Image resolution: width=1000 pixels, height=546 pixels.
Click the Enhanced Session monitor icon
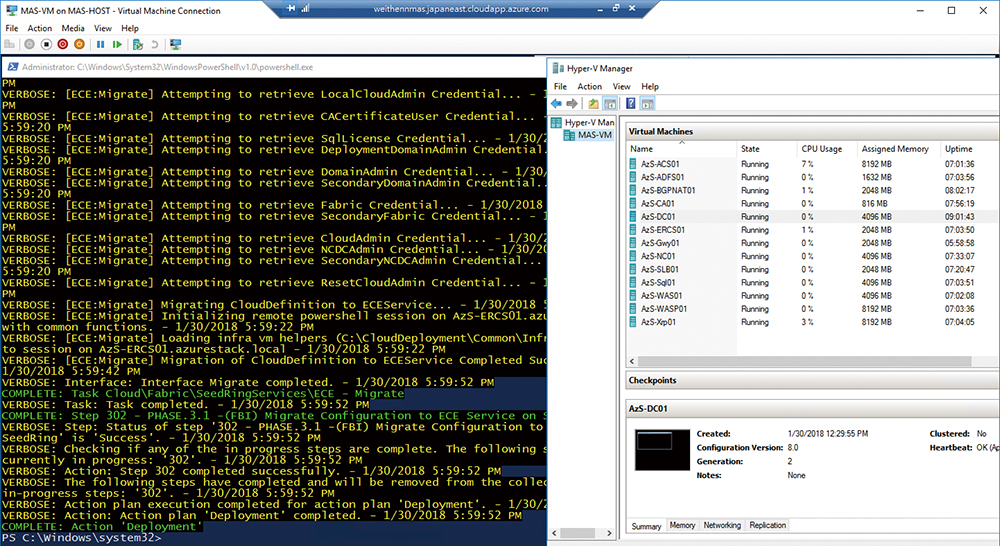[x=175, y=45]
